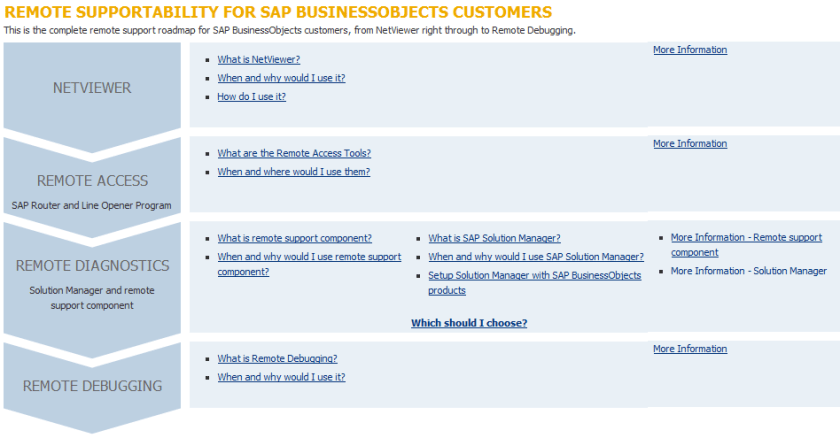Click 'When and why would I use remote support component?'
Screen dimensions: 840x438
(x=309, y=258)
